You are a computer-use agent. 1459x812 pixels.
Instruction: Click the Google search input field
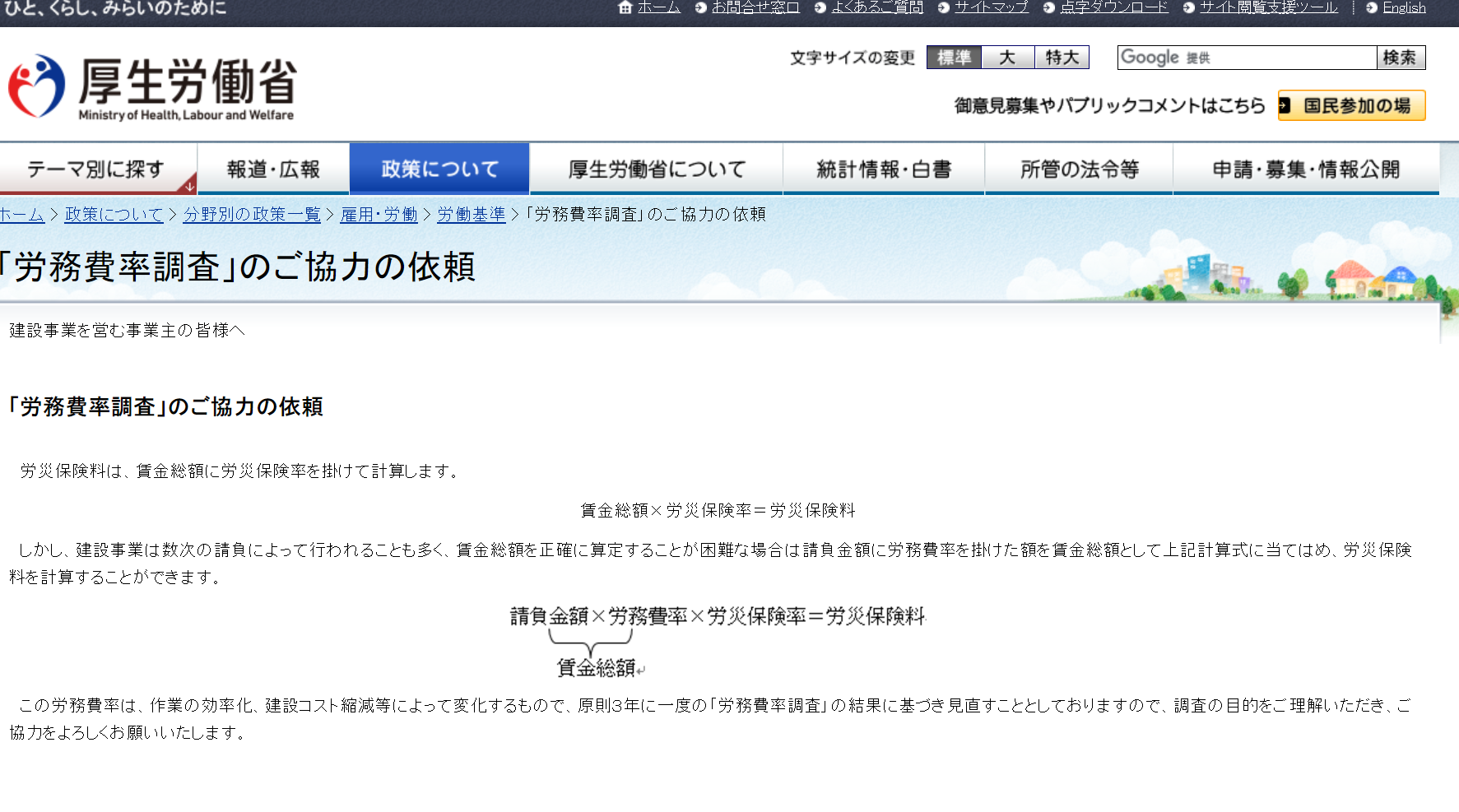point(1246,58)
